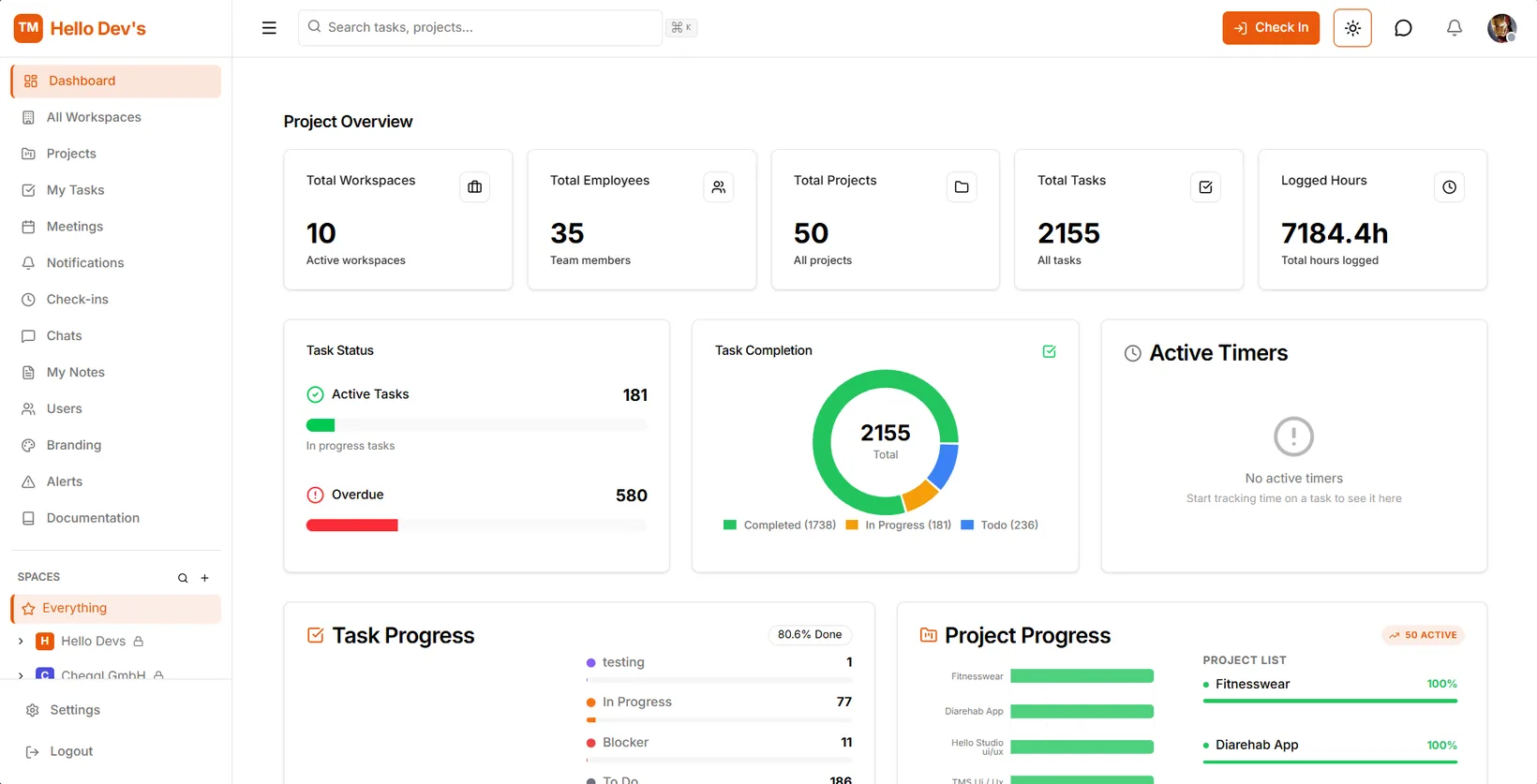The image size is (1537, 784).
Task: Open Settings in the sidebar
Action: [x=116, y=710]
